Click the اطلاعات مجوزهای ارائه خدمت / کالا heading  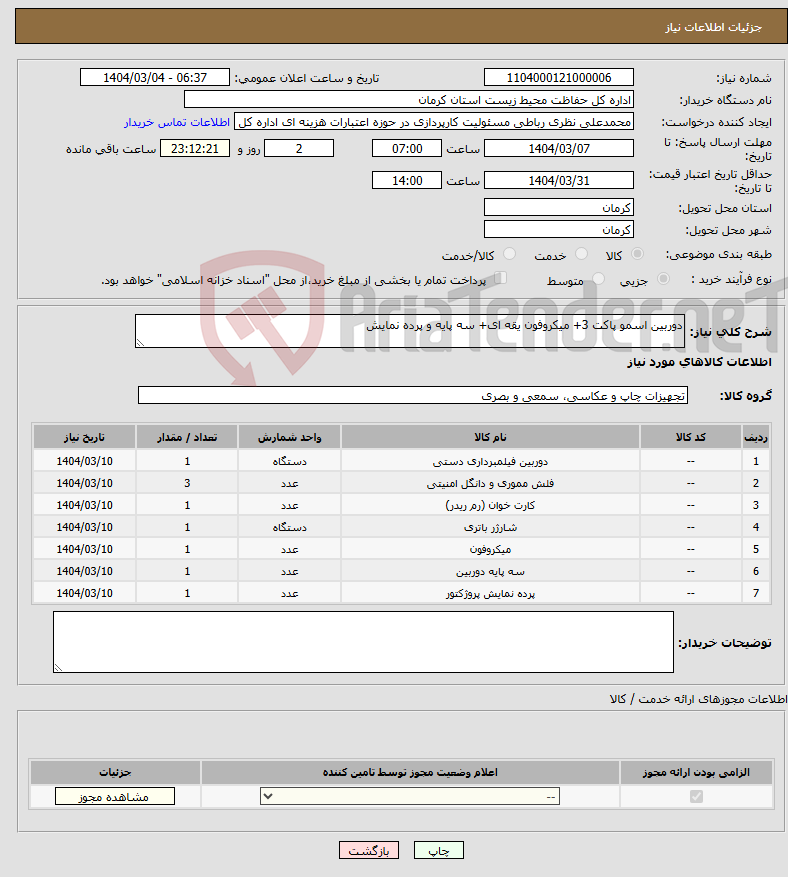(698, 699)
